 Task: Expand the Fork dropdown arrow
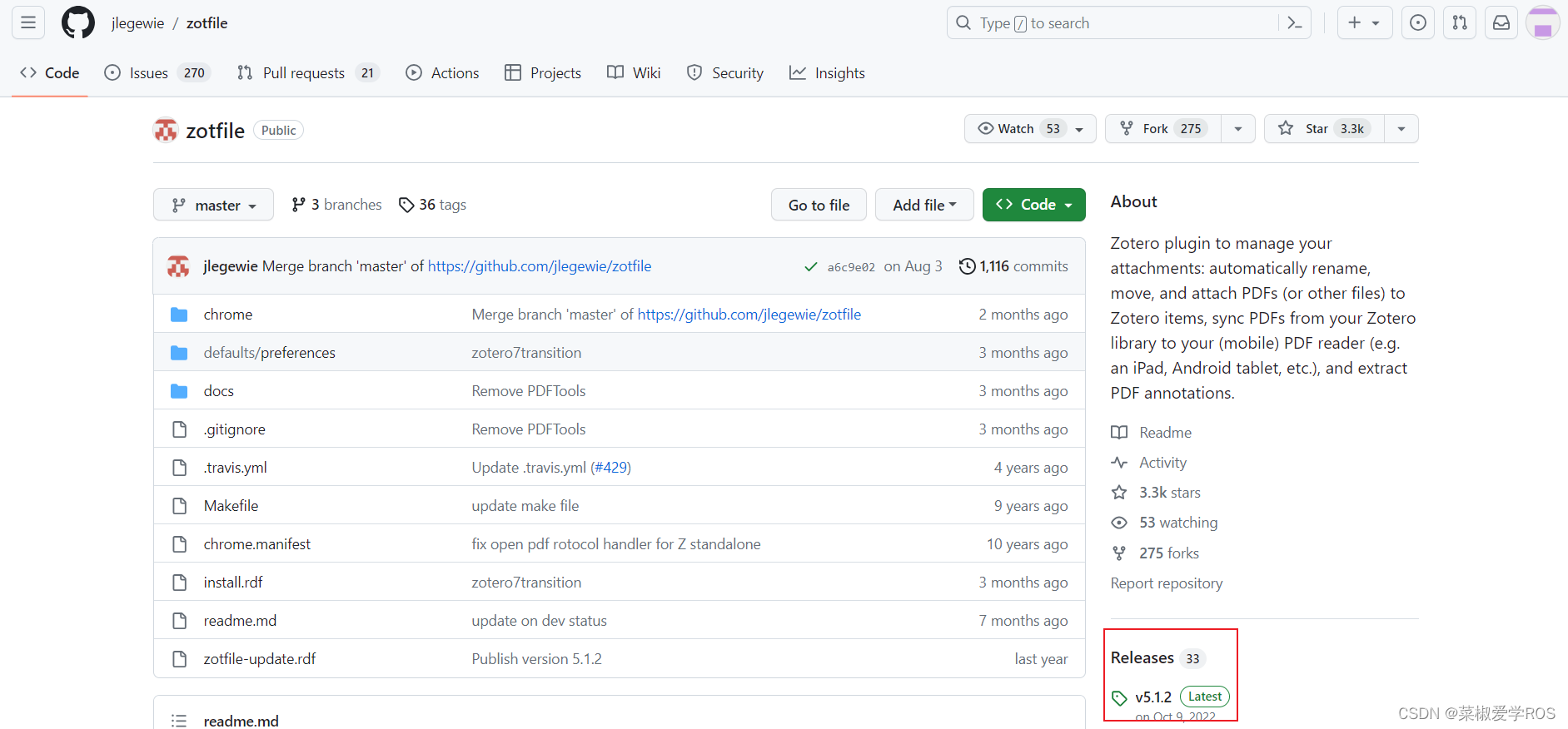[1238, 129]
